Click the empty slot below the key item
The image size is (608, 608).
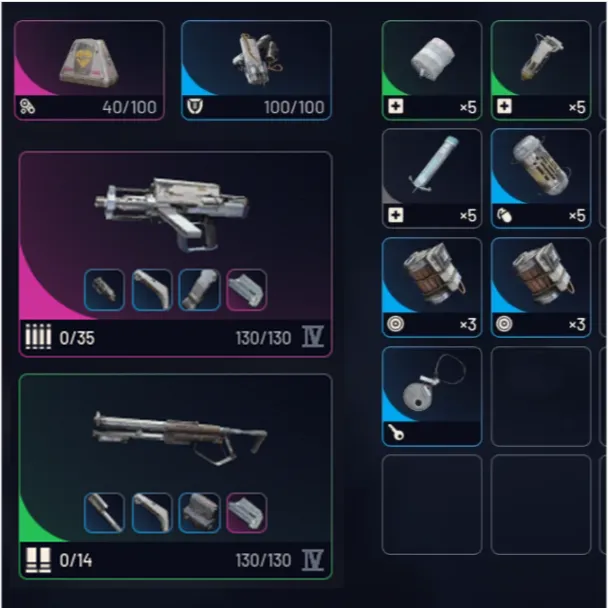(x=432, y=505)
